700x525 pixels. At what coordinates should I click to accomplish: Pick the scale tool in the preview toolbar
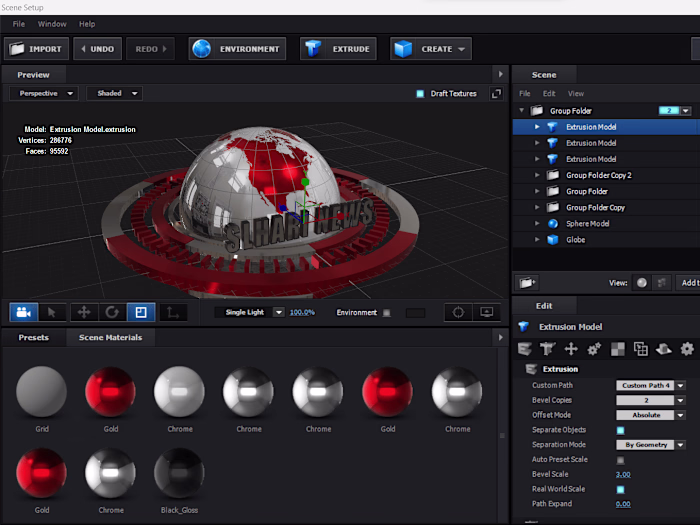pyautogui.click(x=141, y=312)
